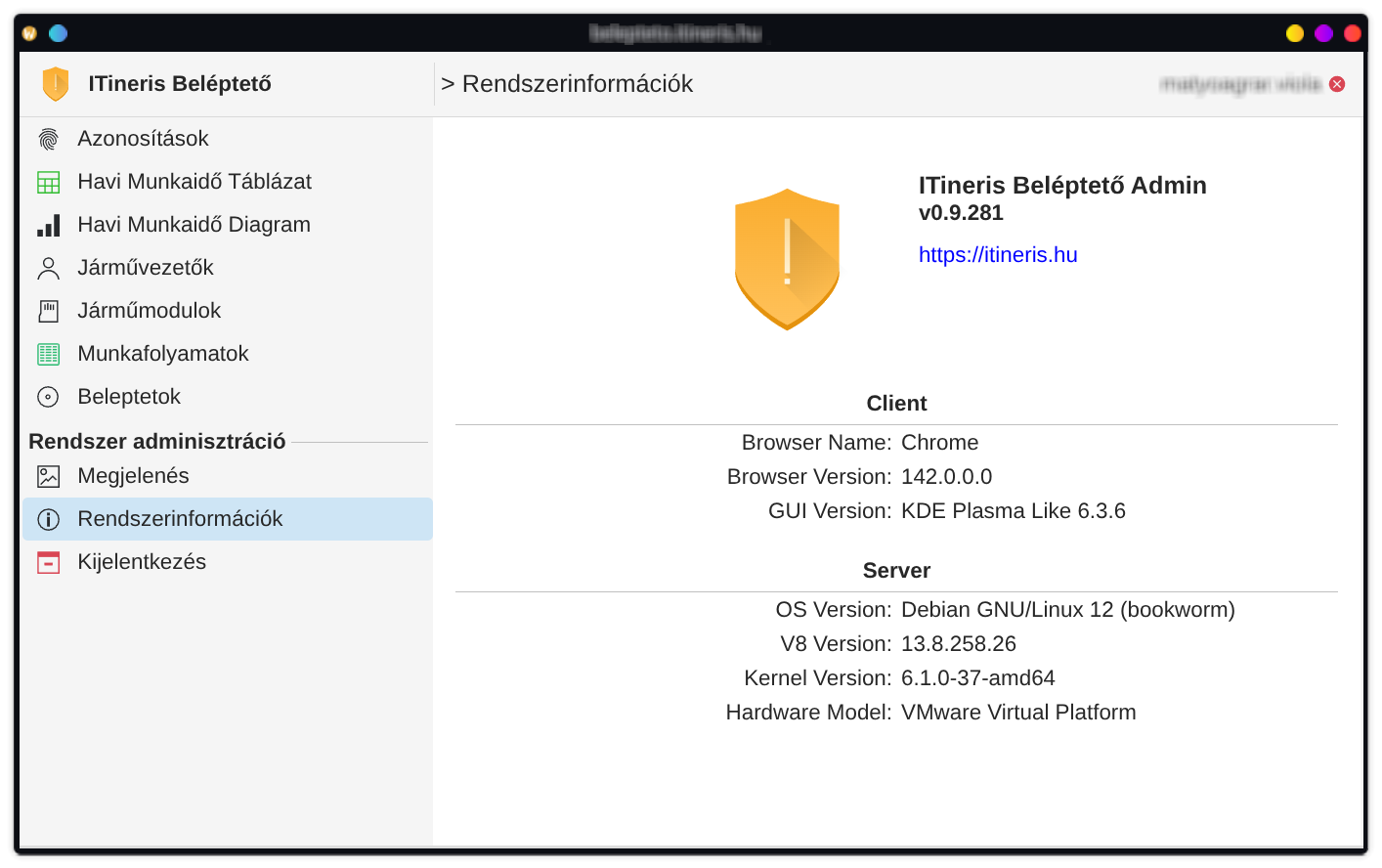This screenshot has width=1382, height=868.
Task: Open the Járművezetők section
Action: (x=145, y=268)
